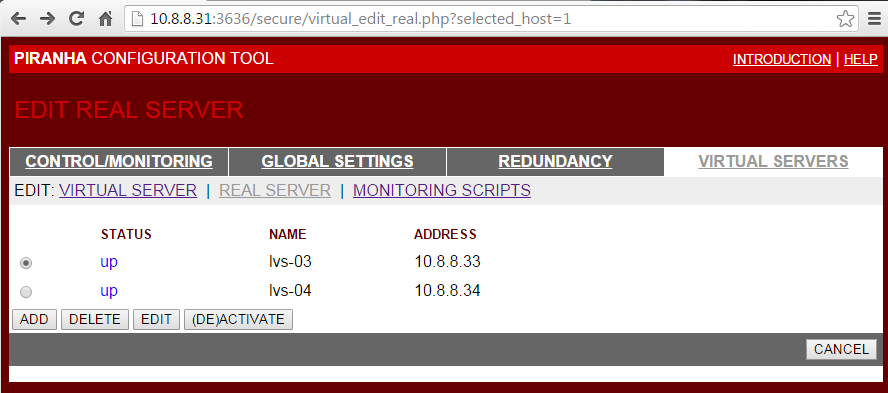Open the GLOBAL SETTINGS tab

tap(337, 161)
